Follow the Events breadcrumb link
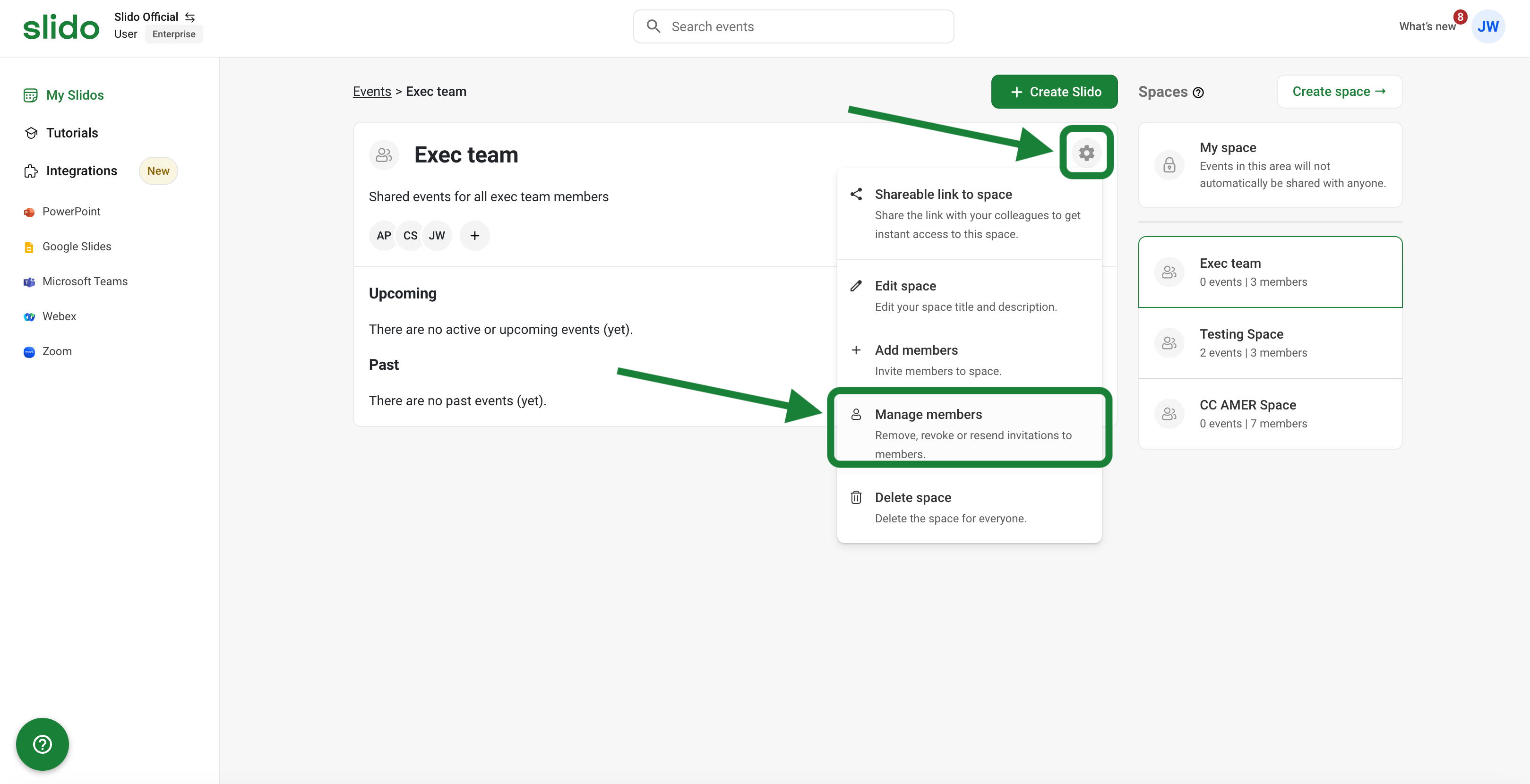Screen dimensions: 1530x784 372,92
